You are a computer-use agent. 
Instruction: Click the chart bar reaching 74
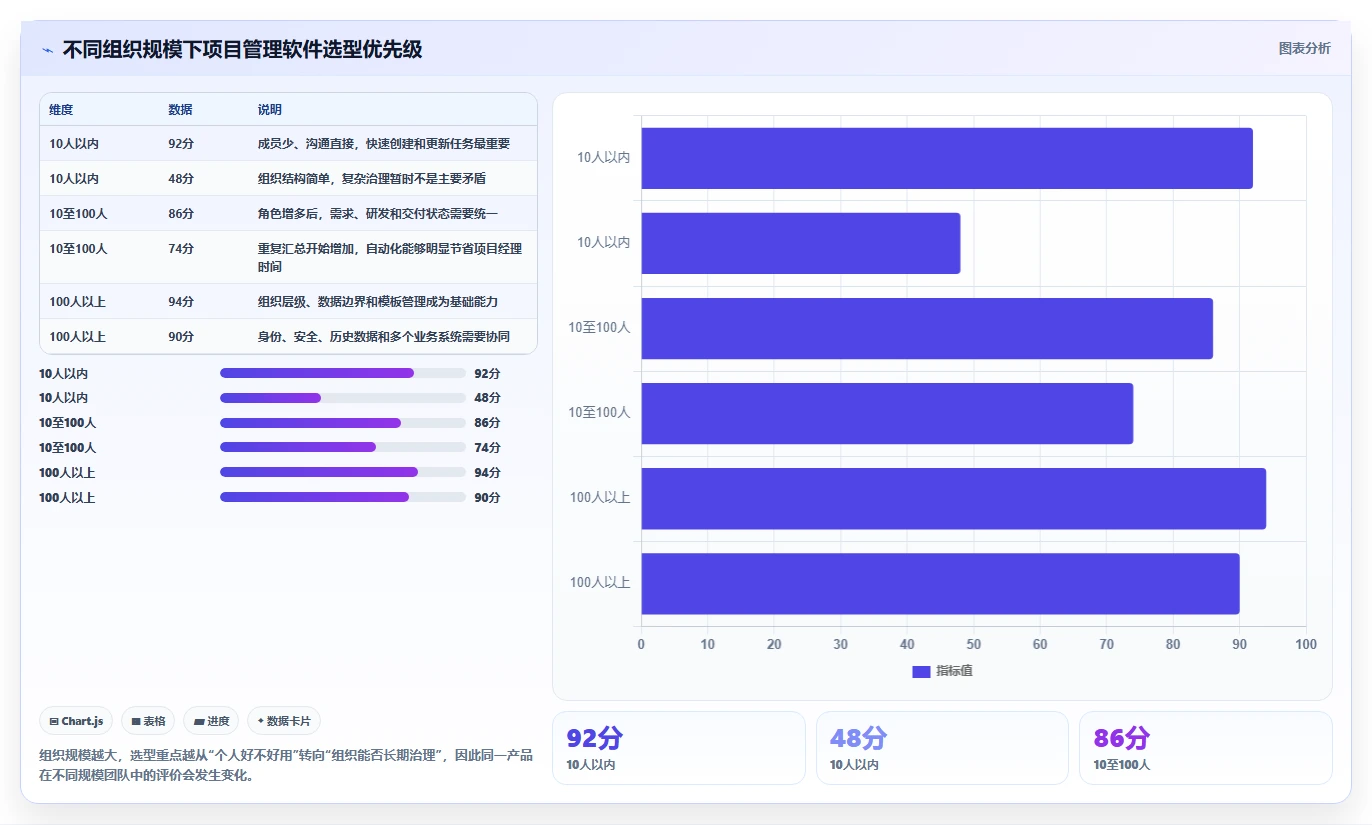pyautogui.click(x=887, y=413)
